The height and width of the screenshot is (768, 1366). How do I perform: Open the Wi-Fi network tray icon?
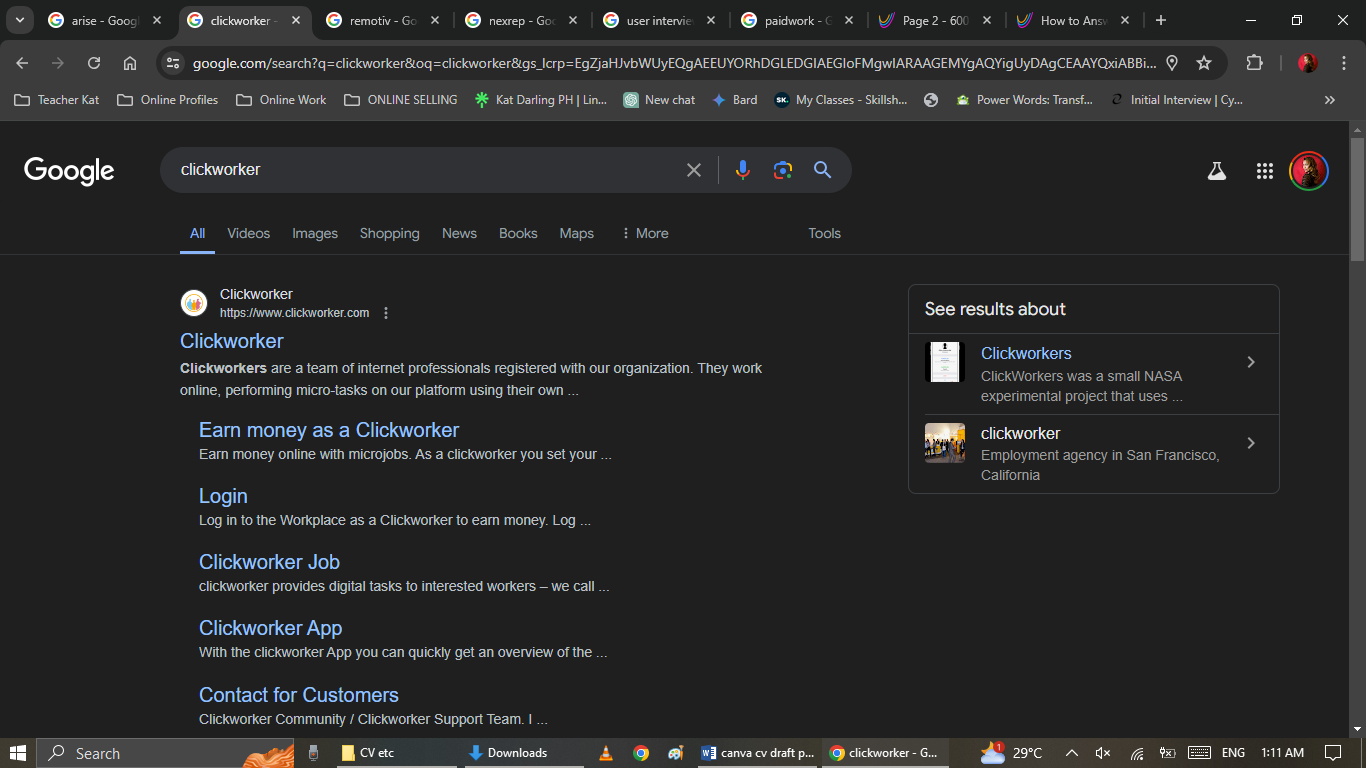1137,753
